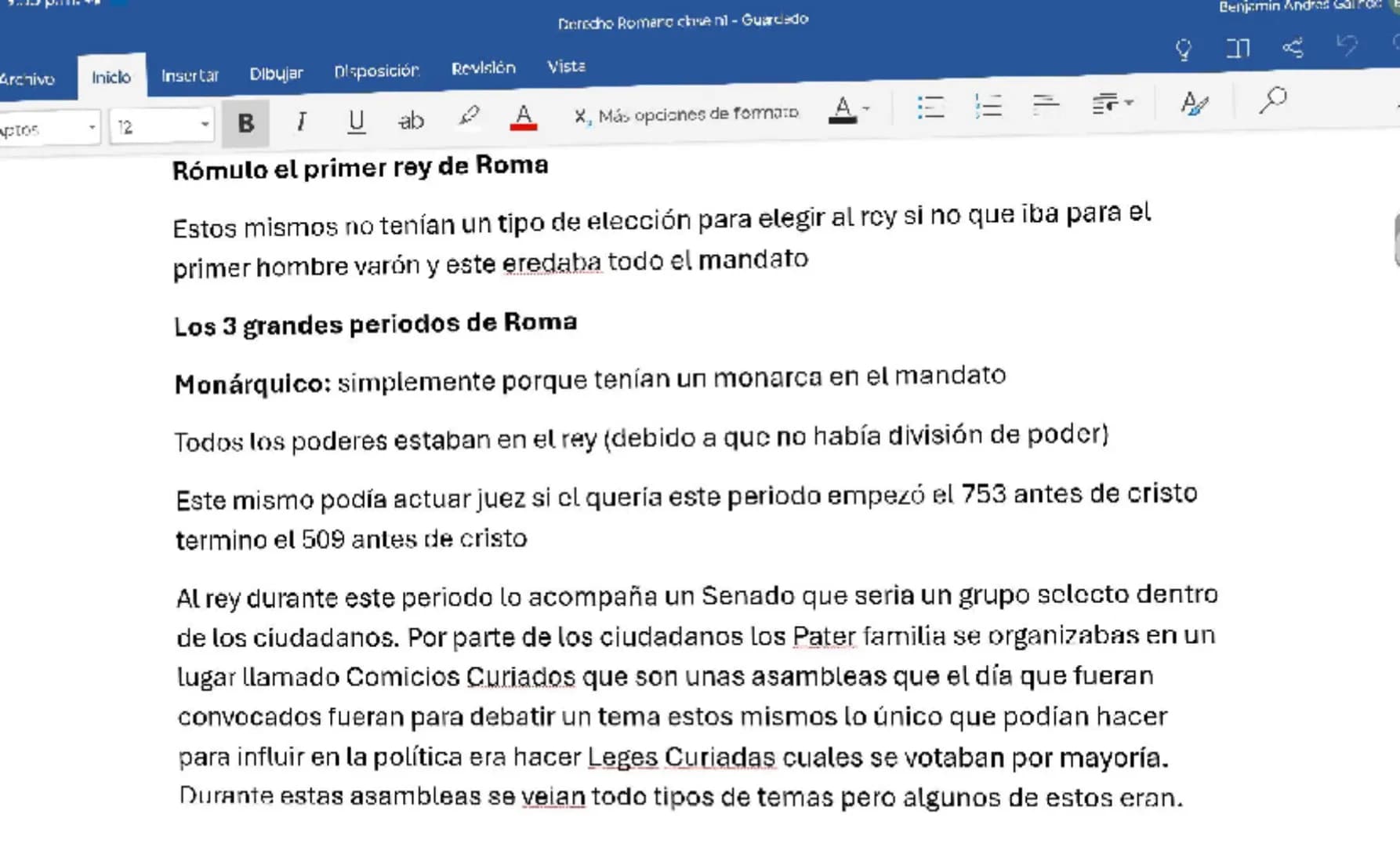Click the black-underlined A font color button
The height and width of the screenshot is (847, 1400).
pyautogui.click(x=843, y=109)
